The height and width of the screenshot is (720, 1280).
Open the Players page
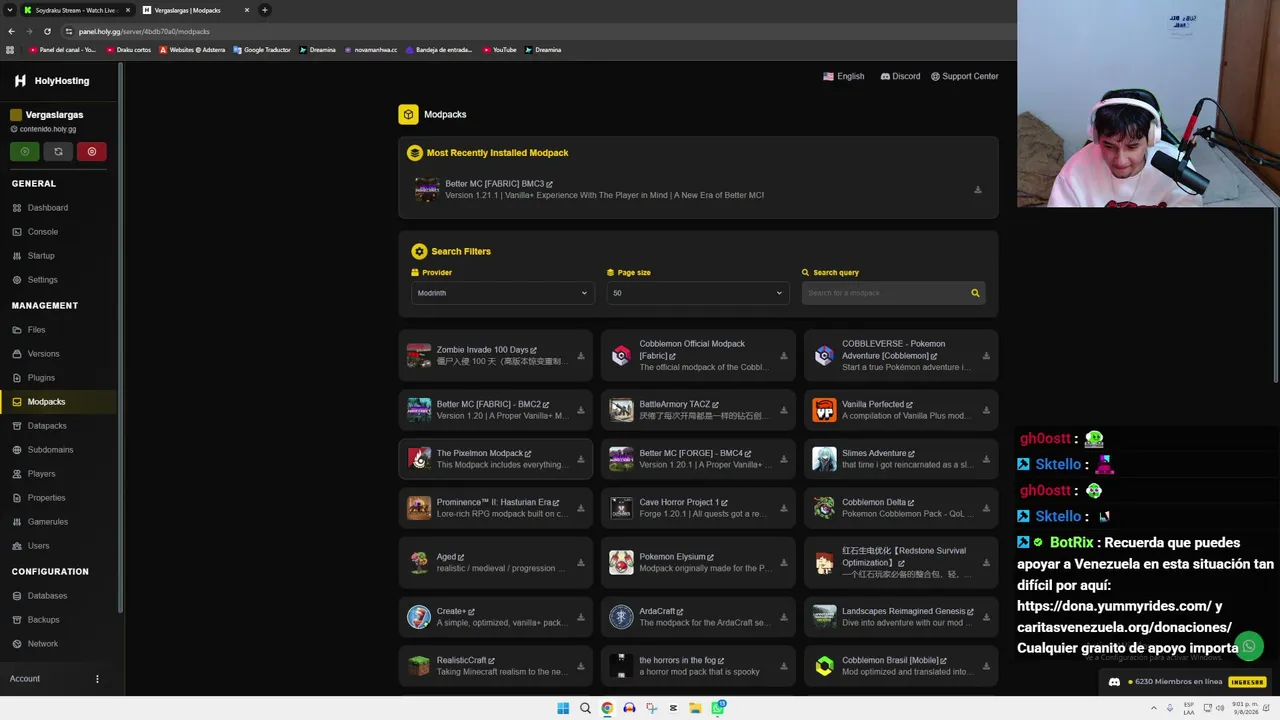(41, 474)
